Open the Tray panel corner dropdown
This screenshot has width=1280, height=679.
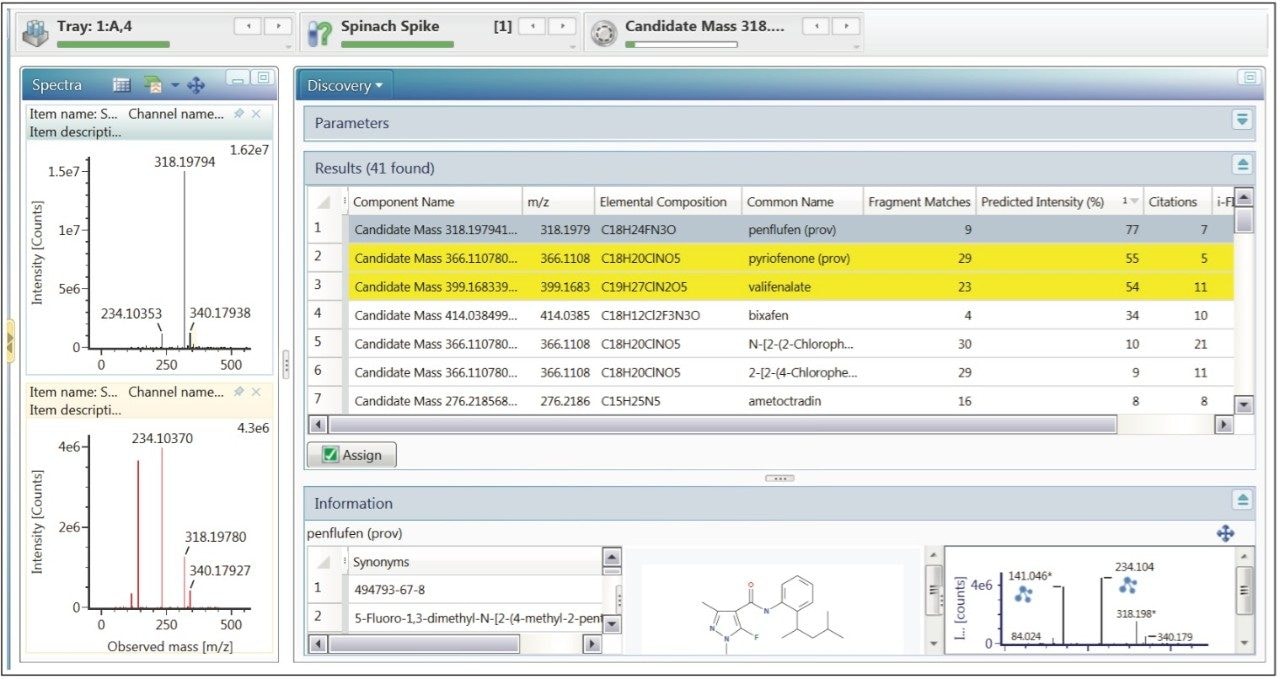click(289, 47)
